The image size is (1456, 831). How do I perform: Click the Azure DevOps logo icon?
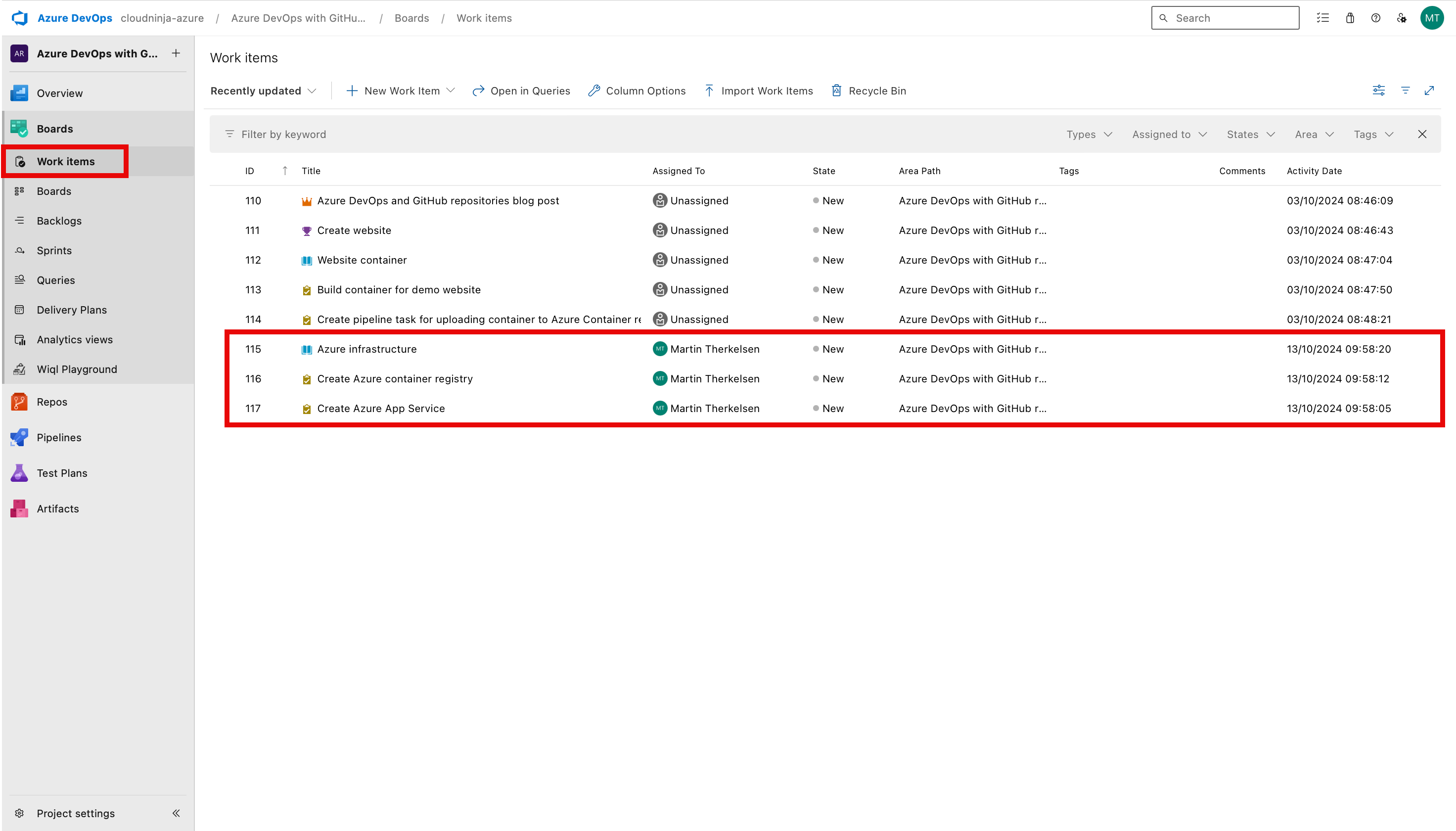20,18
